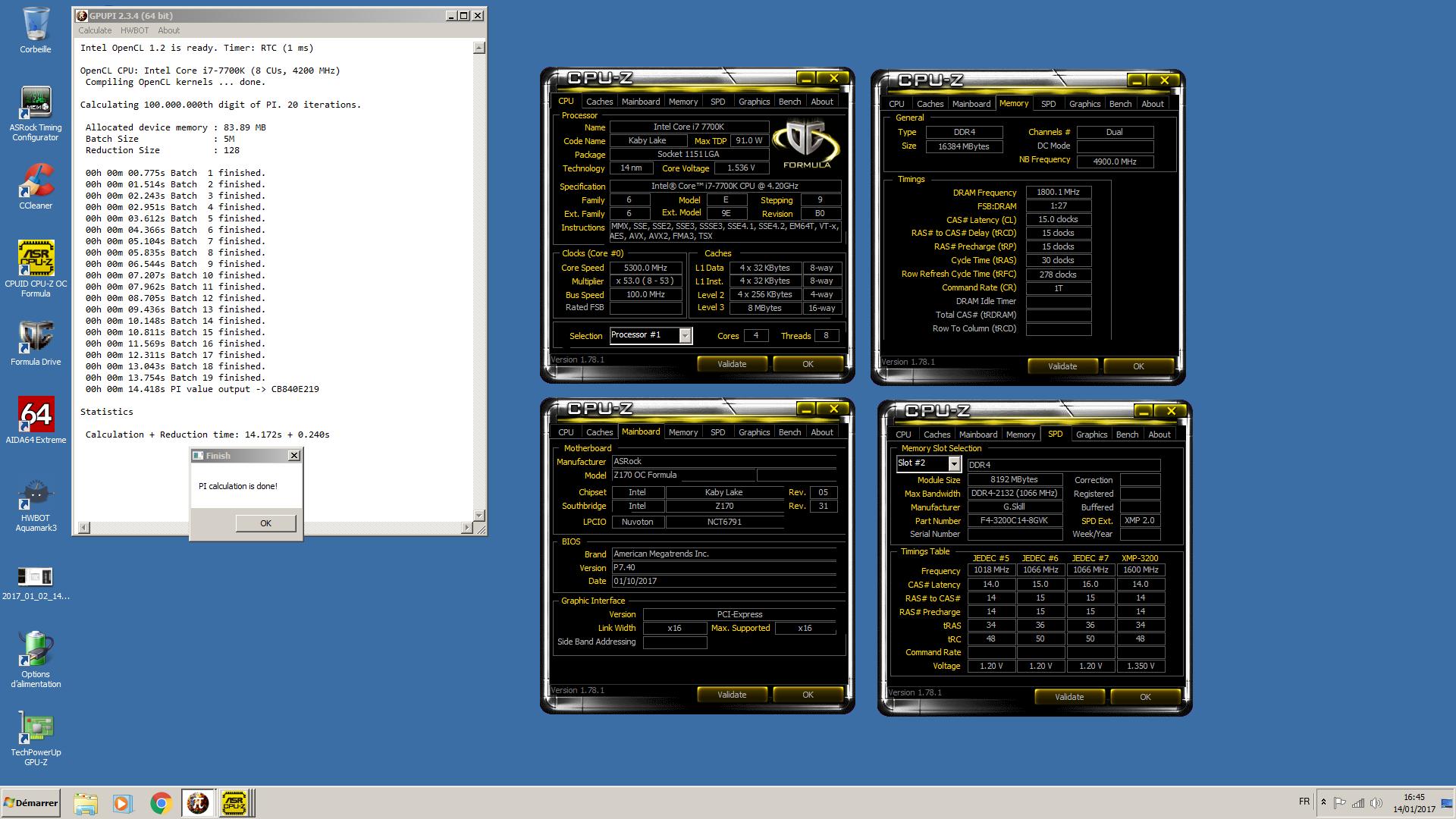Click the Core Voltage 1.536 V field
This screenshot has width=1456, height=819.
[x=741, y=168]
